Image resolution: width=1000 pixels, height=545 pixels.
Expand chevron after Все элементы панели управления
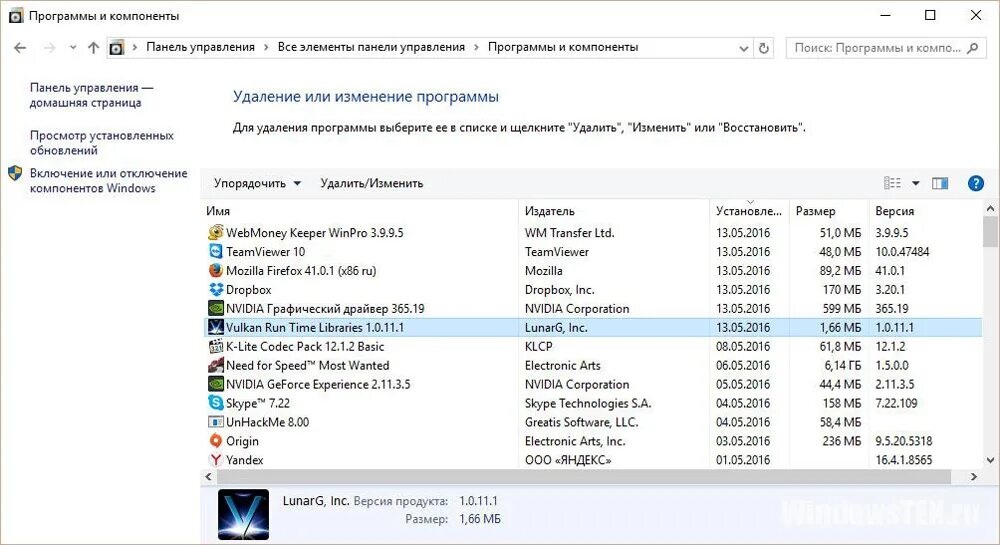pyautogui.click(x=476, y=48)
